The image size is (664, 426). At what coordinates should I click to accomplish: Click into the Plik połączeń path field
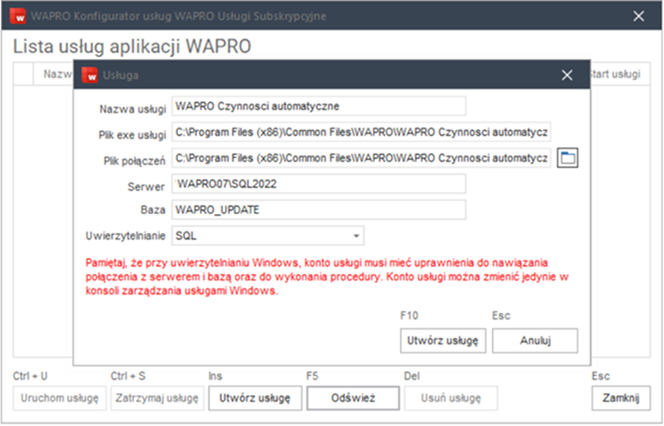tap(360, 158)
